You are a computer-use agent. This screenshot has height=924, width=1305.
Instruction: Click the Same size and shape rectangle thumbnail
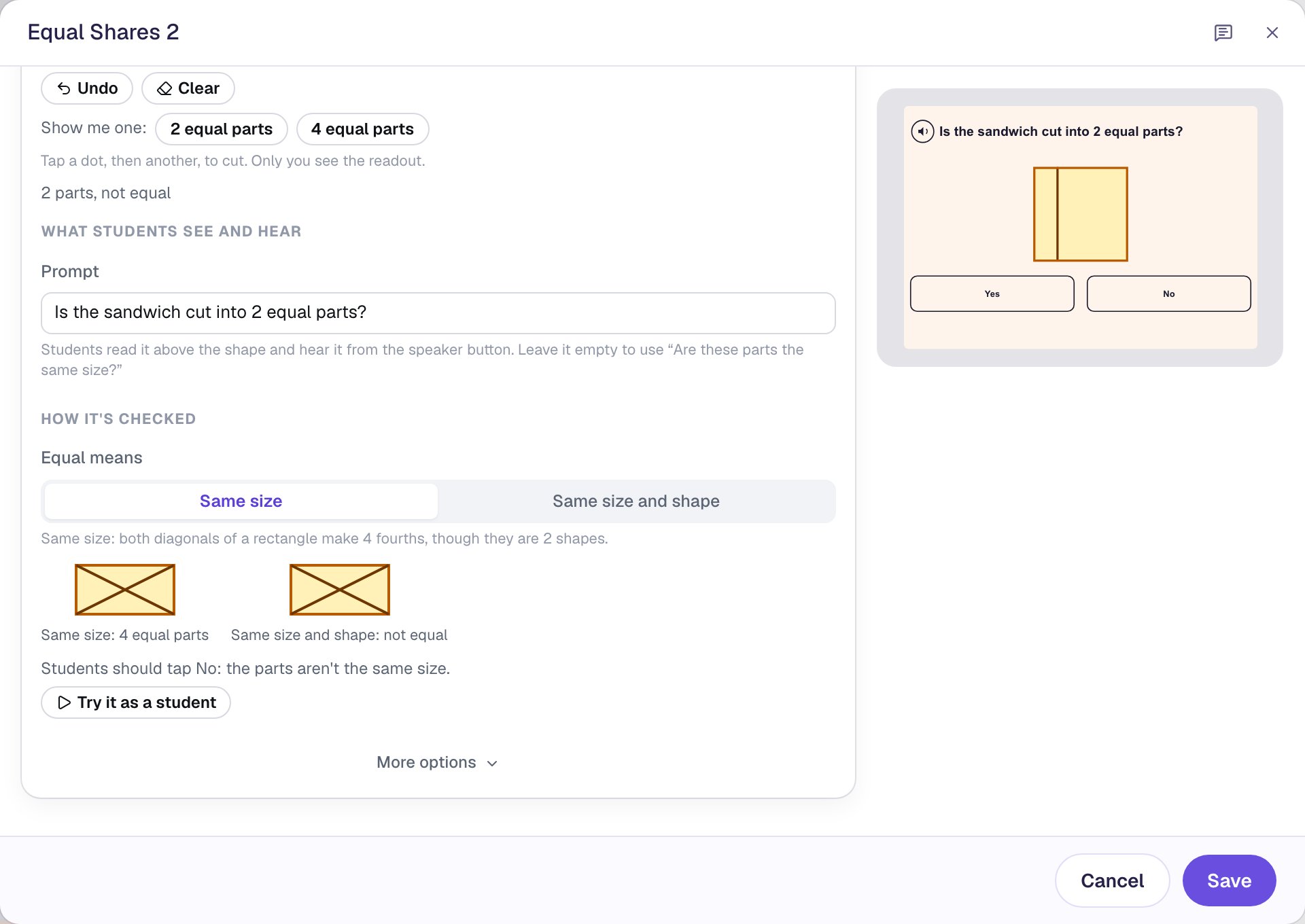[340, 590]
